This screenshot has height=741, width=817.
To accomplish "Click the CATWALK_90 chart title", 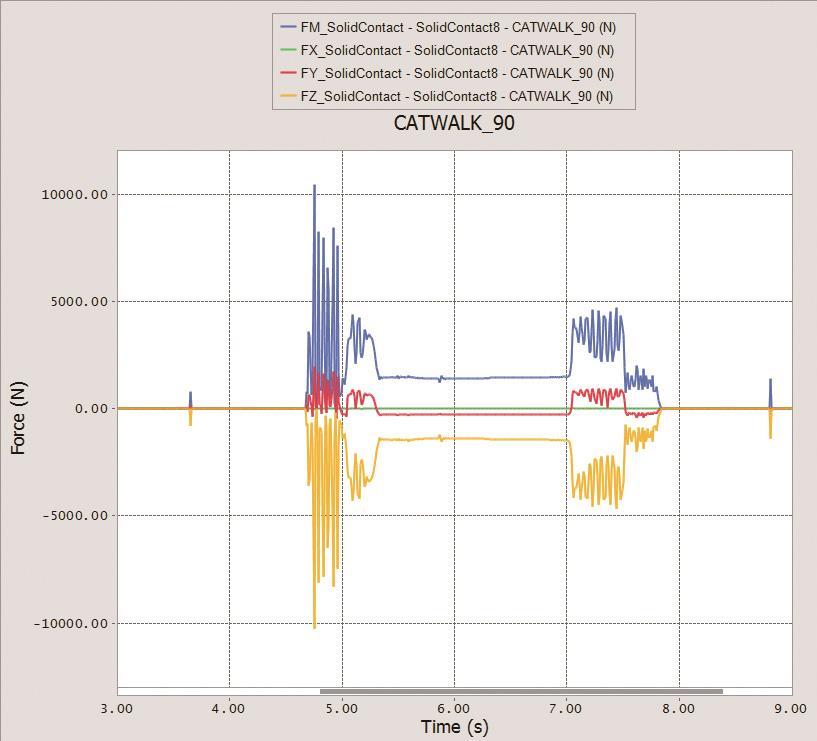I will coord(454,124).
